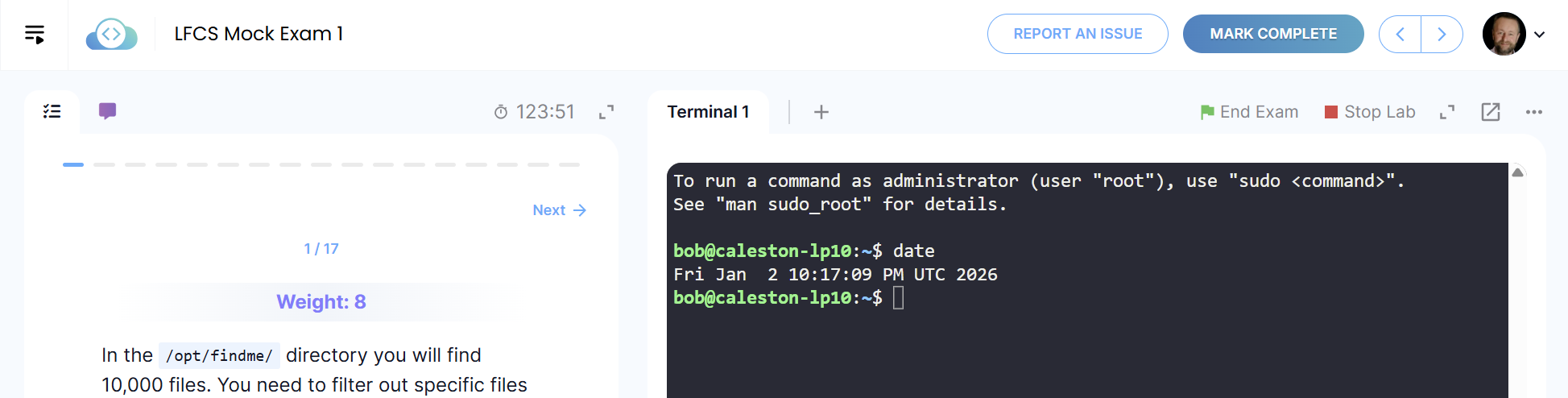Maximize the terminal panel

pos(1447,112)
